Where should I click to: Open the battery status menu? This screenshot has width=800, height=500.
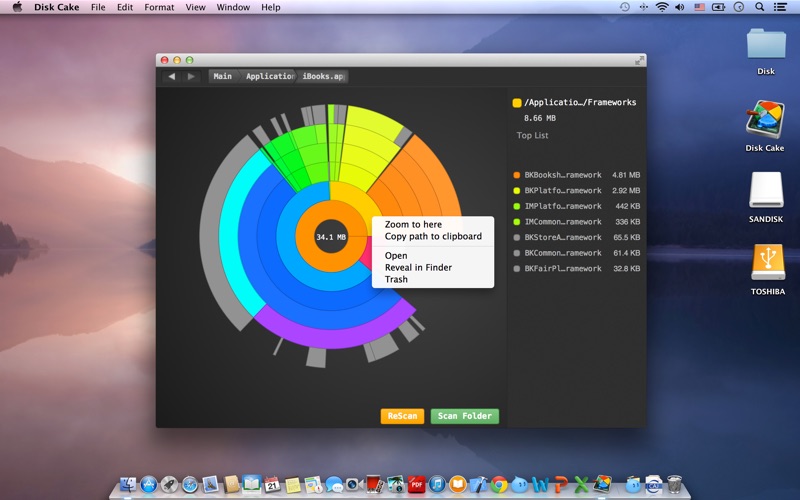click(718, 7)
